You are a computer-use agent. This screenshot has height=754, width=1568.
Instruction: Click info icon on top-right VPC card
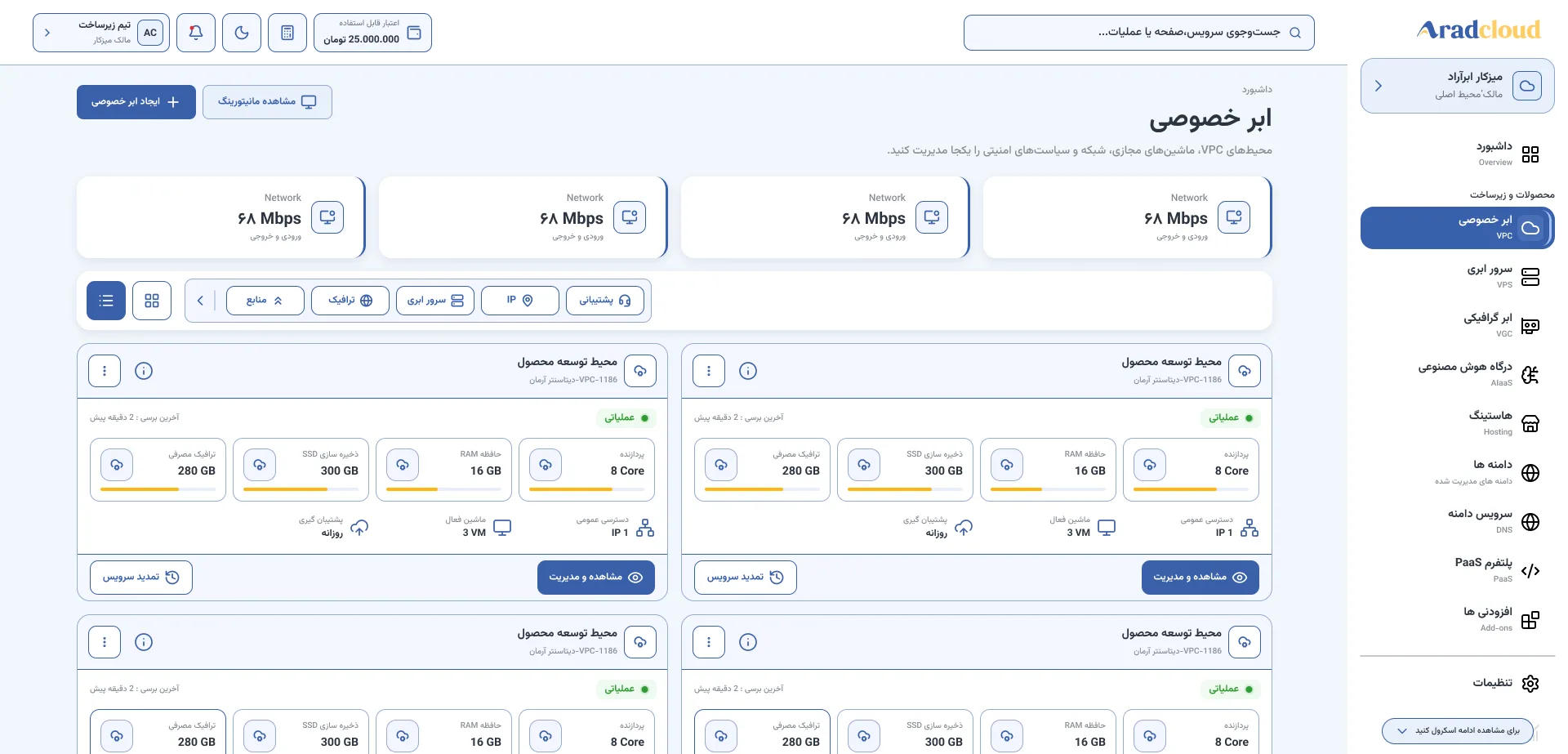(x=748, y=371)
